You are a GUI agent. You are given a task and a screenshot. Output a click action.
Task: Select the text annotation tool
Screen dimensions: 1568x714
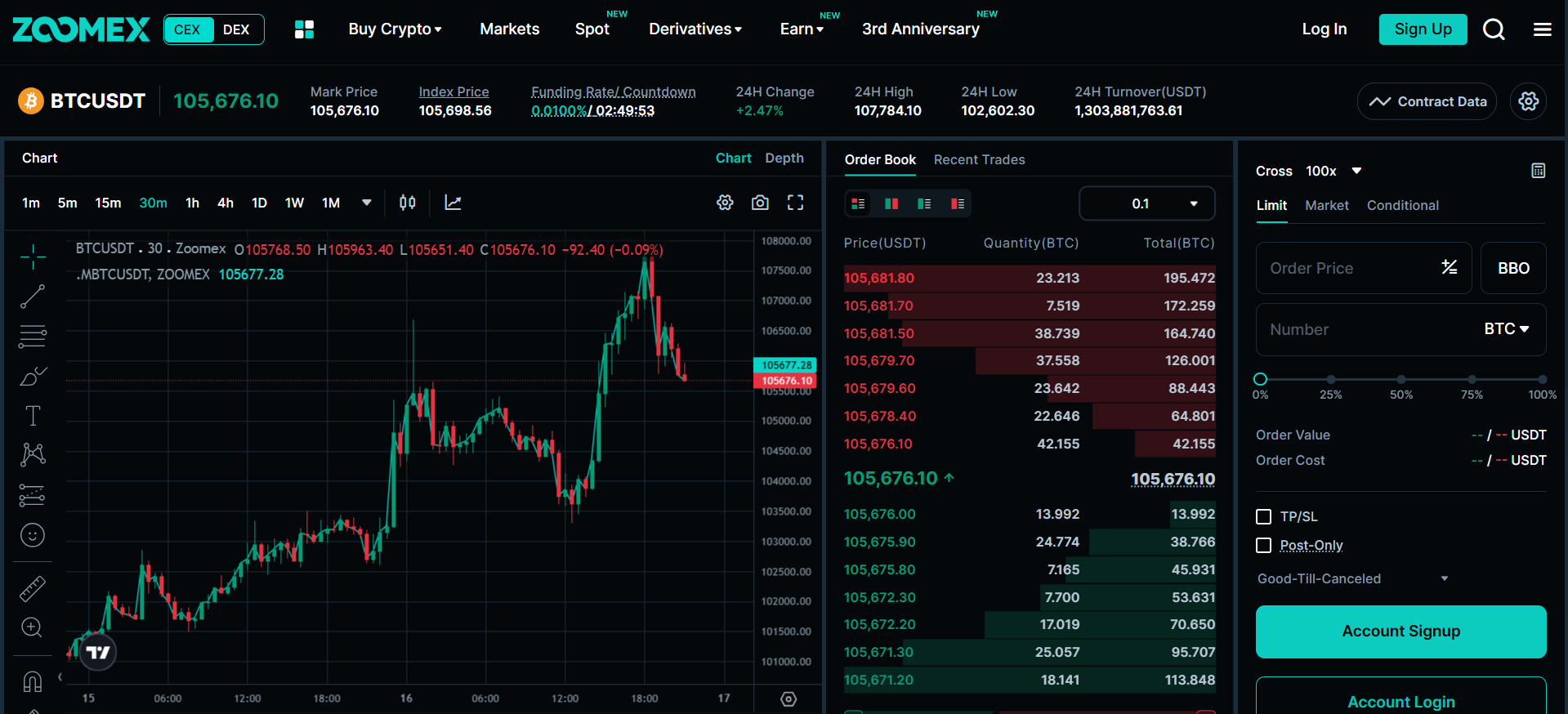(33, 416)
